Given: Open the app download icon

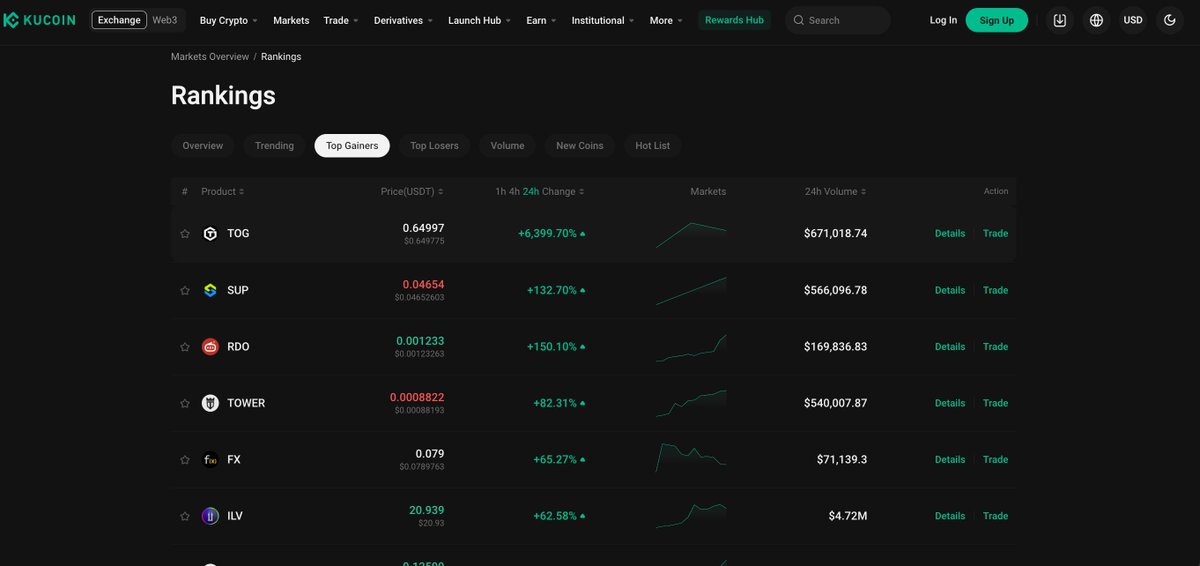Looking at the screenshot, I should [1060, 20].
